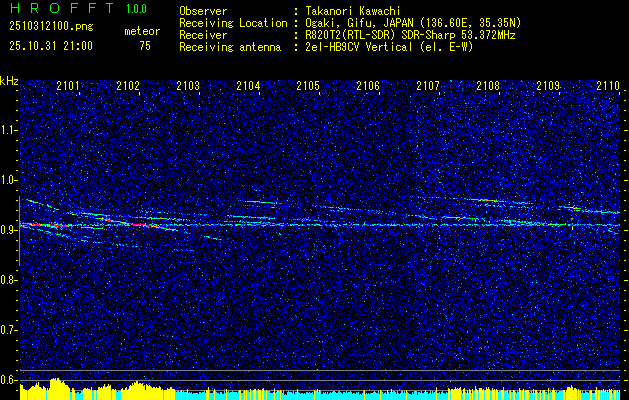Screen dimensions: 629x400
Task: Click the 2109 time marker
Action: pos(548,85)
